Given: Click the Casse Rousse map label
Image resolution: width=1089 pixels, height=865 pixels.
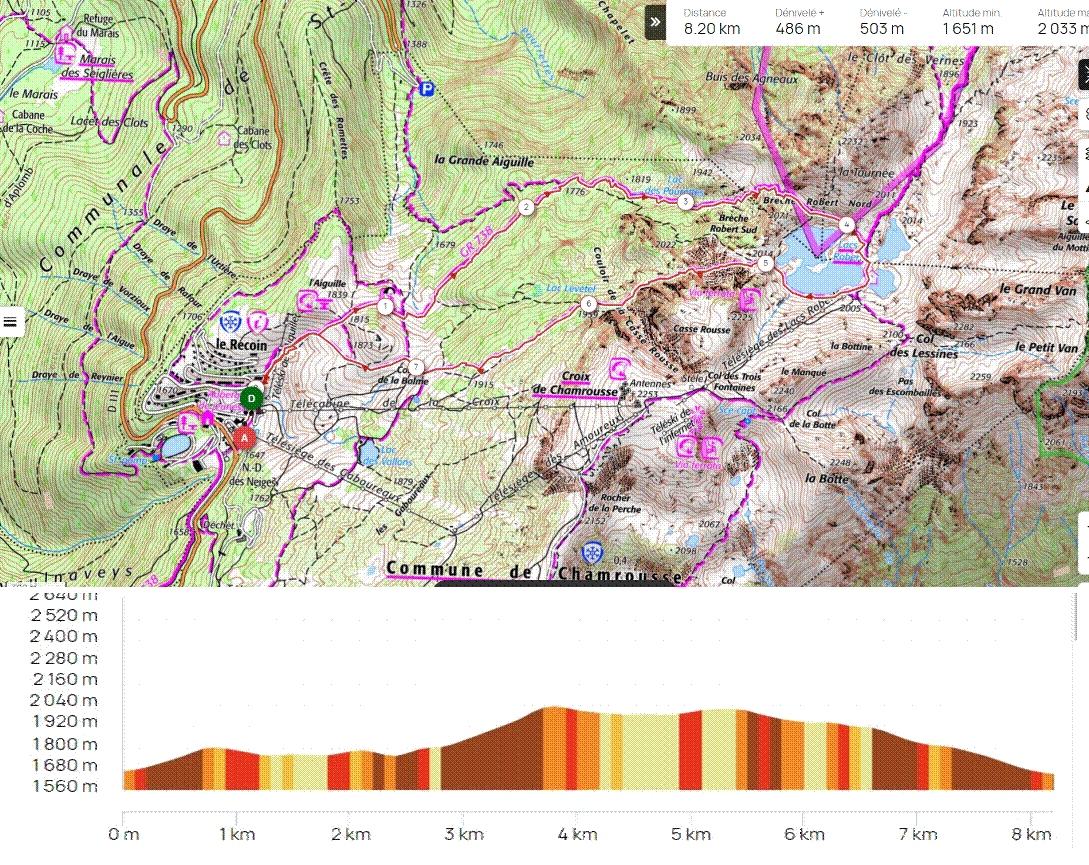Looking at the screenshot, I should click(x=701, y=329).
